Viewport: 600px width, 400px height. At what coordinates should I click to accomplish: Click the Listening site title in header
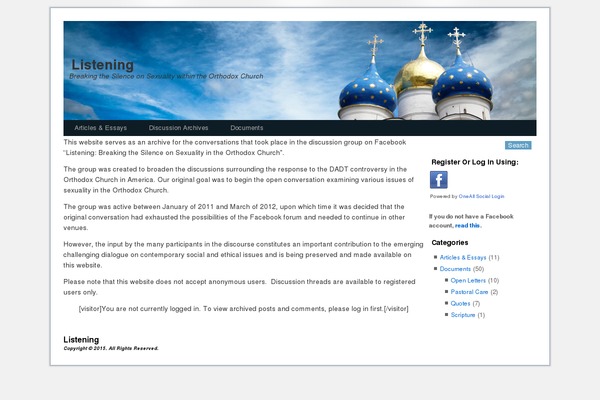point(103,65)
